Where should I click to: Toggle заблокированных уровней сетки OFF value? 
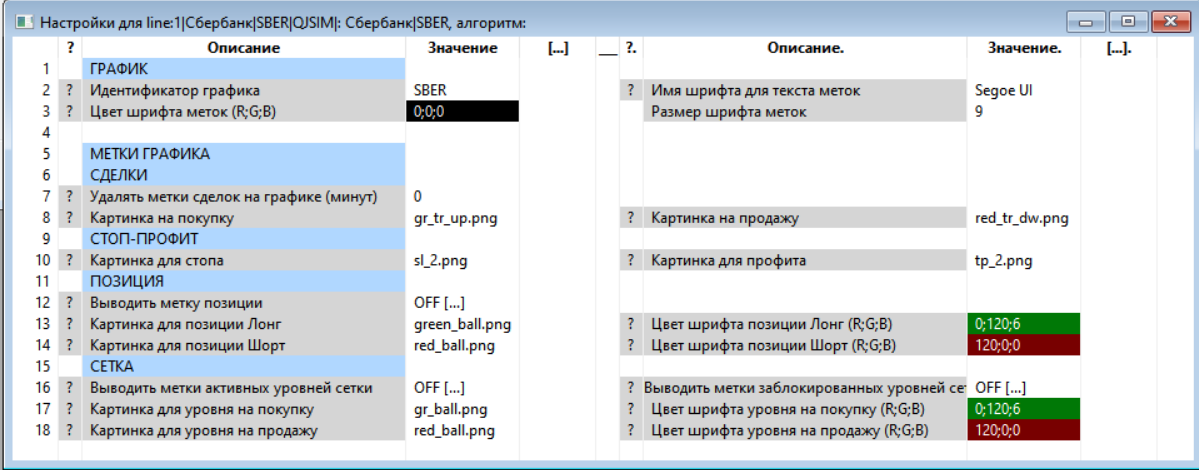[1000, 388]
